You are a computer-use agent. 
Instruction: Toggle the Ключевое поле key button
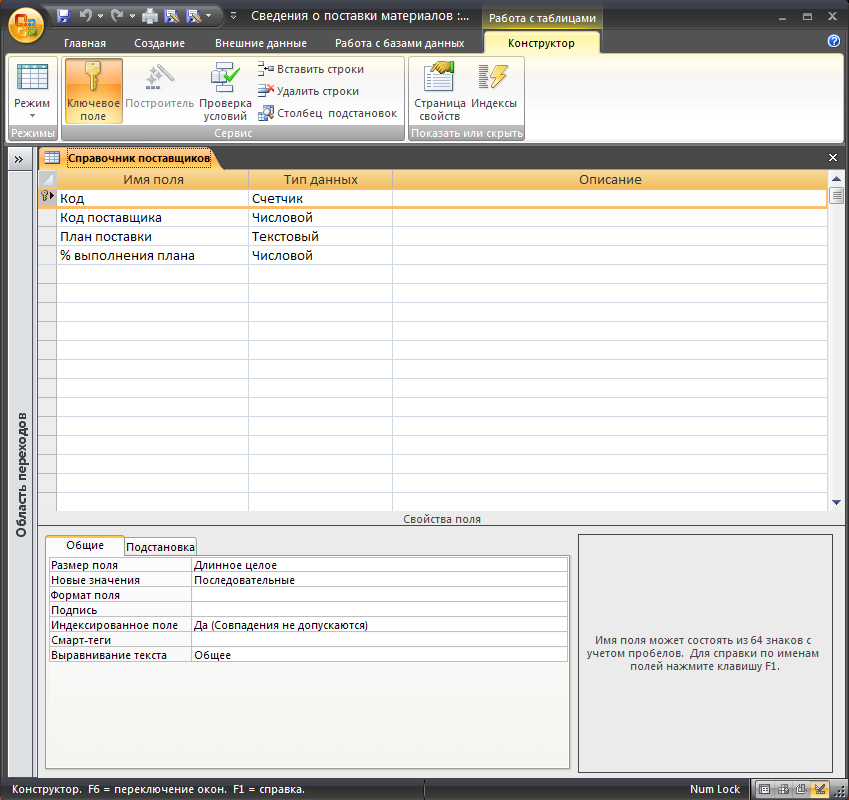click(93, 91)
